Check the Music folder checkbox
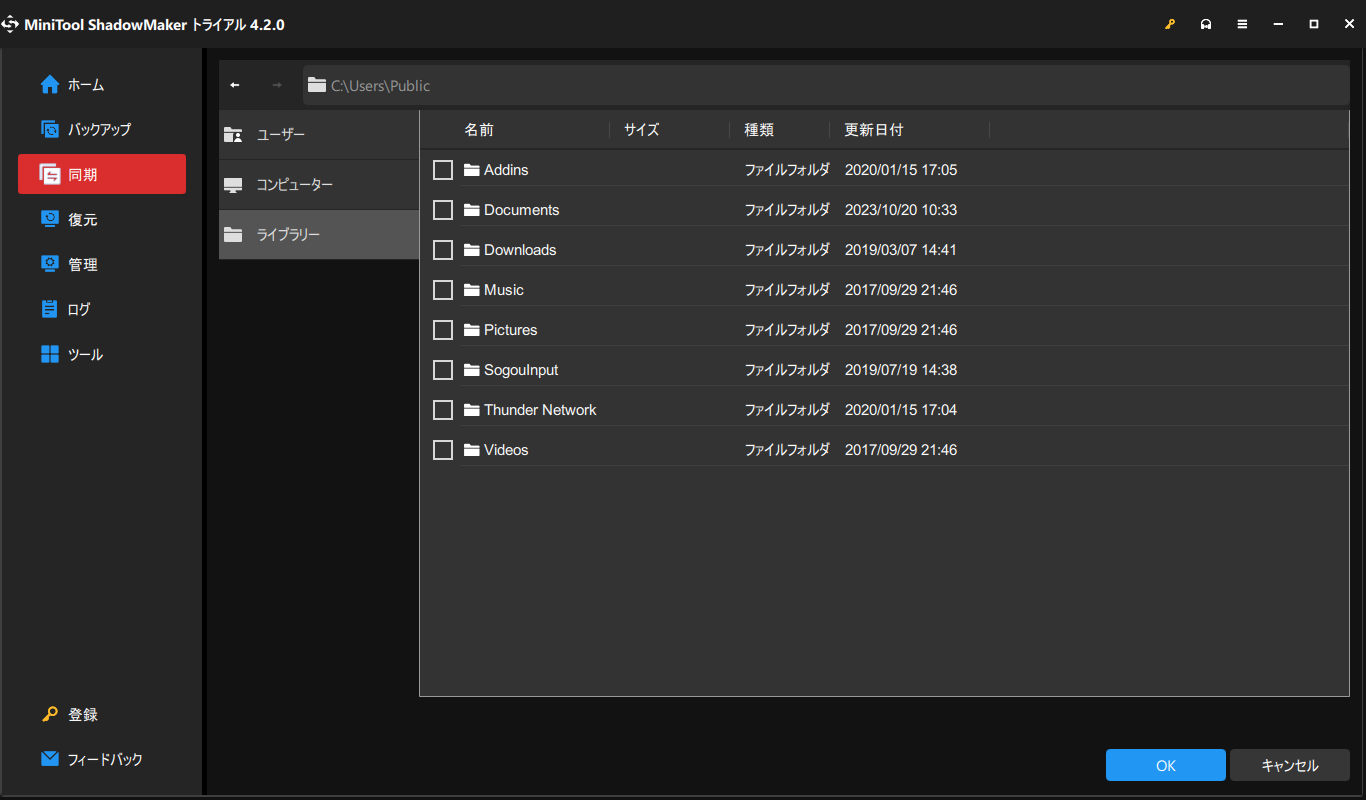The image size is (1366, 800). tap(443, 290)
